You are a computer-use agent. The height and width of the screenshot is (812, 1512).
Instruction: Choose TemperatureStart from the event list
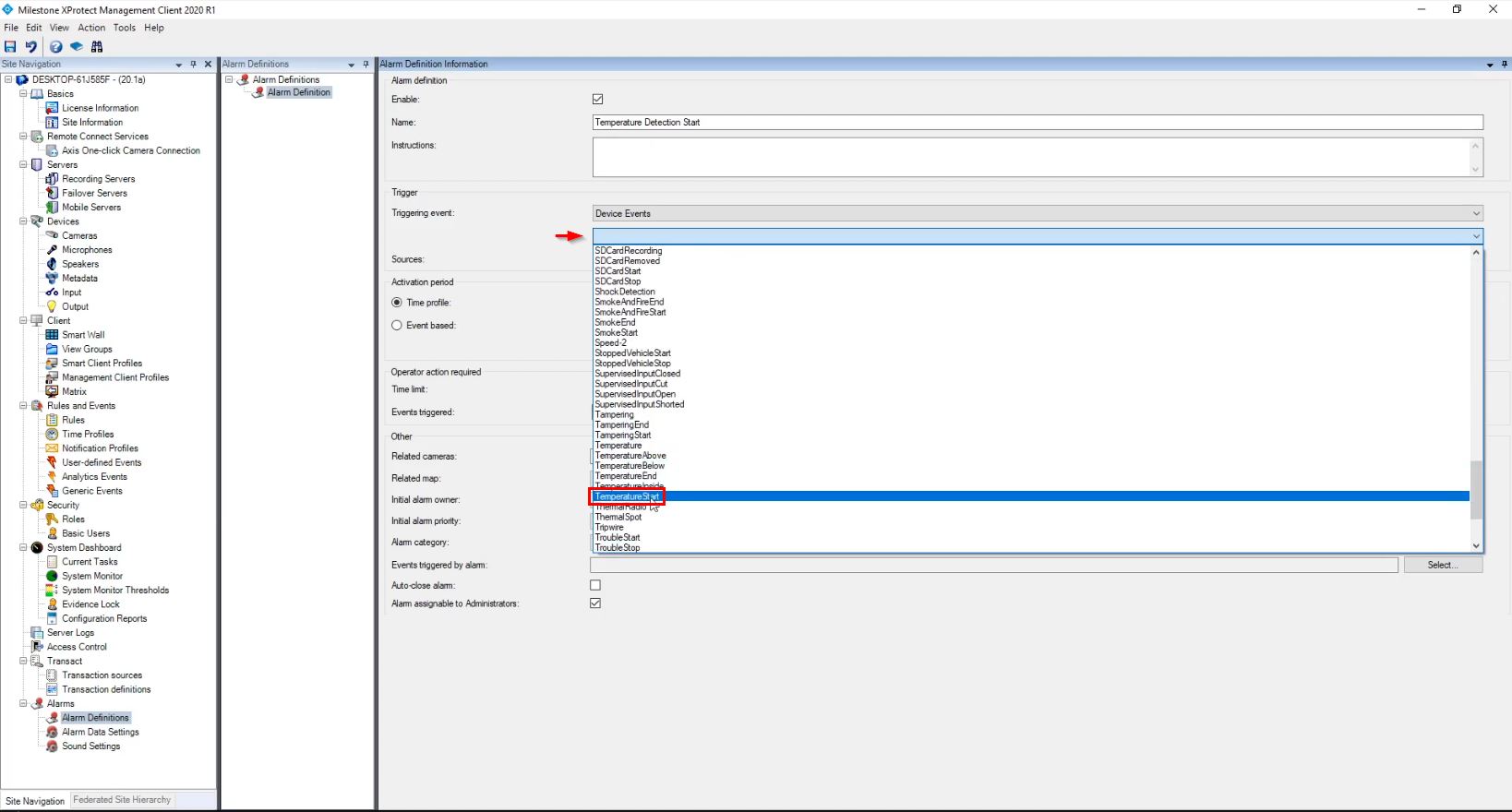click(627, 496)
